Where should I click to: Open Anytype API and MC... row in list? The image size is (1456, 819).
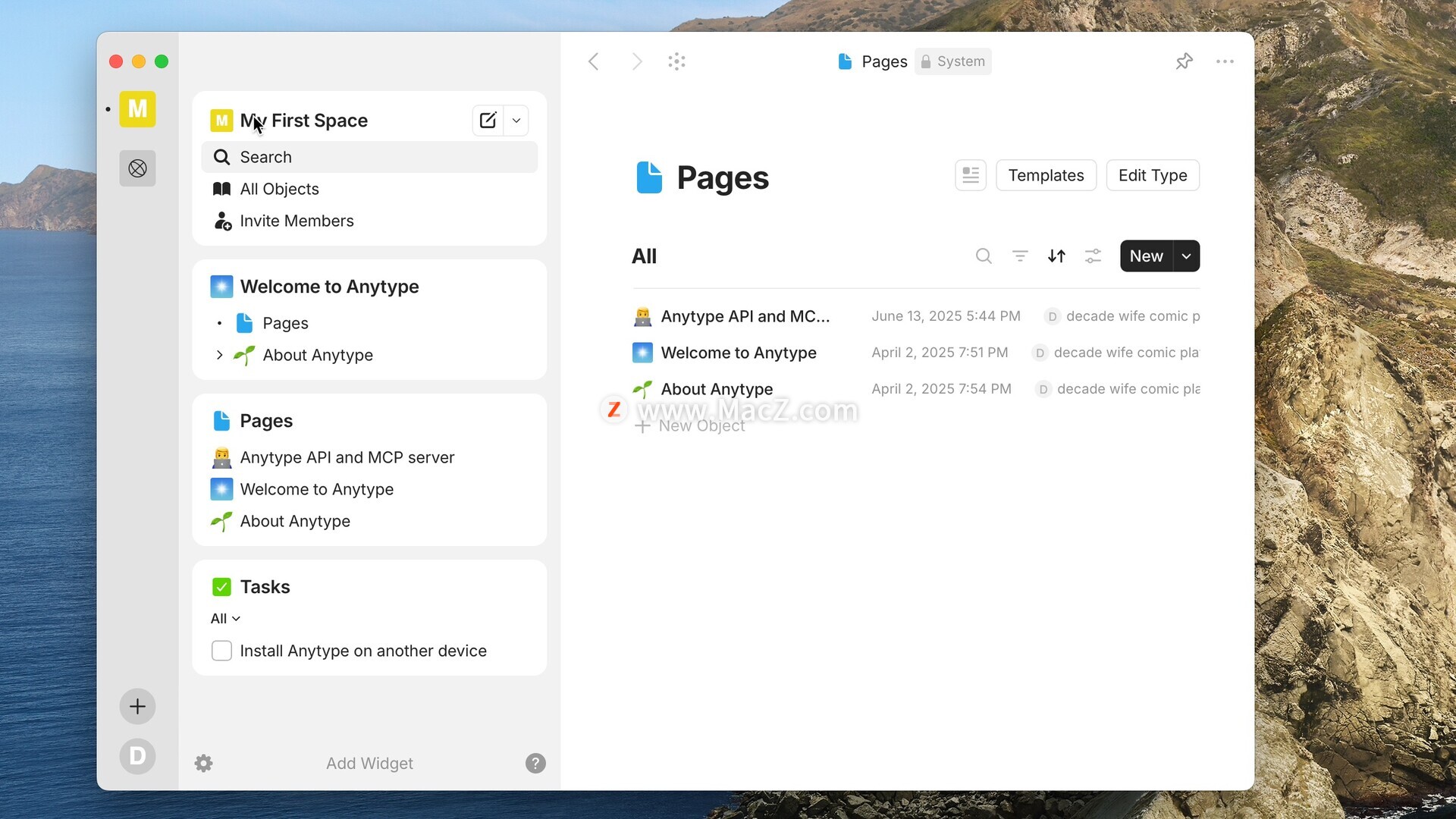tap(745, 316)
